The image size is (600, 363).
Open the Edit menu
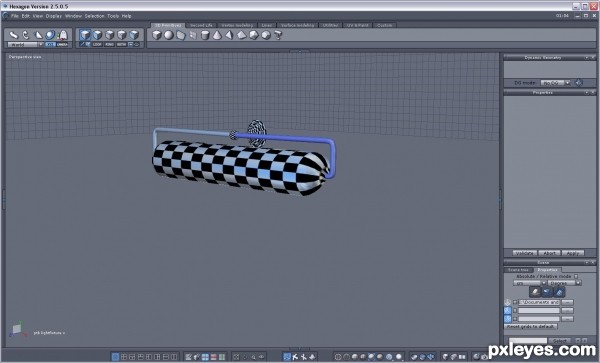coord(25,16)
